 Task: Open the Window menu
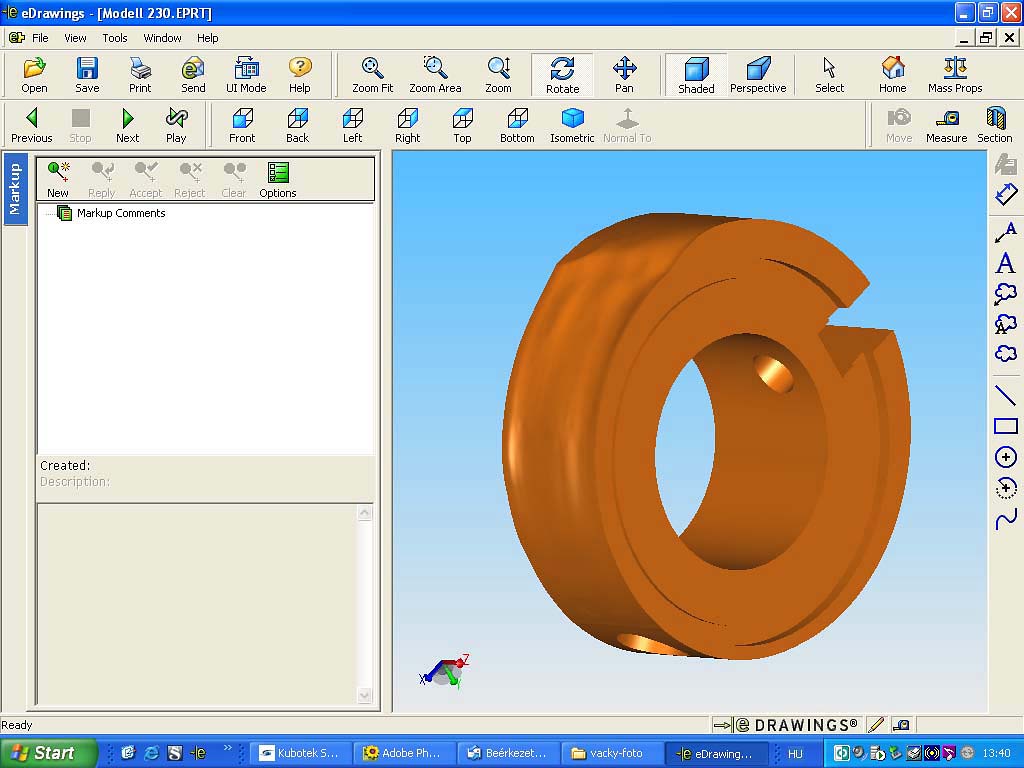tap(162, 38)
